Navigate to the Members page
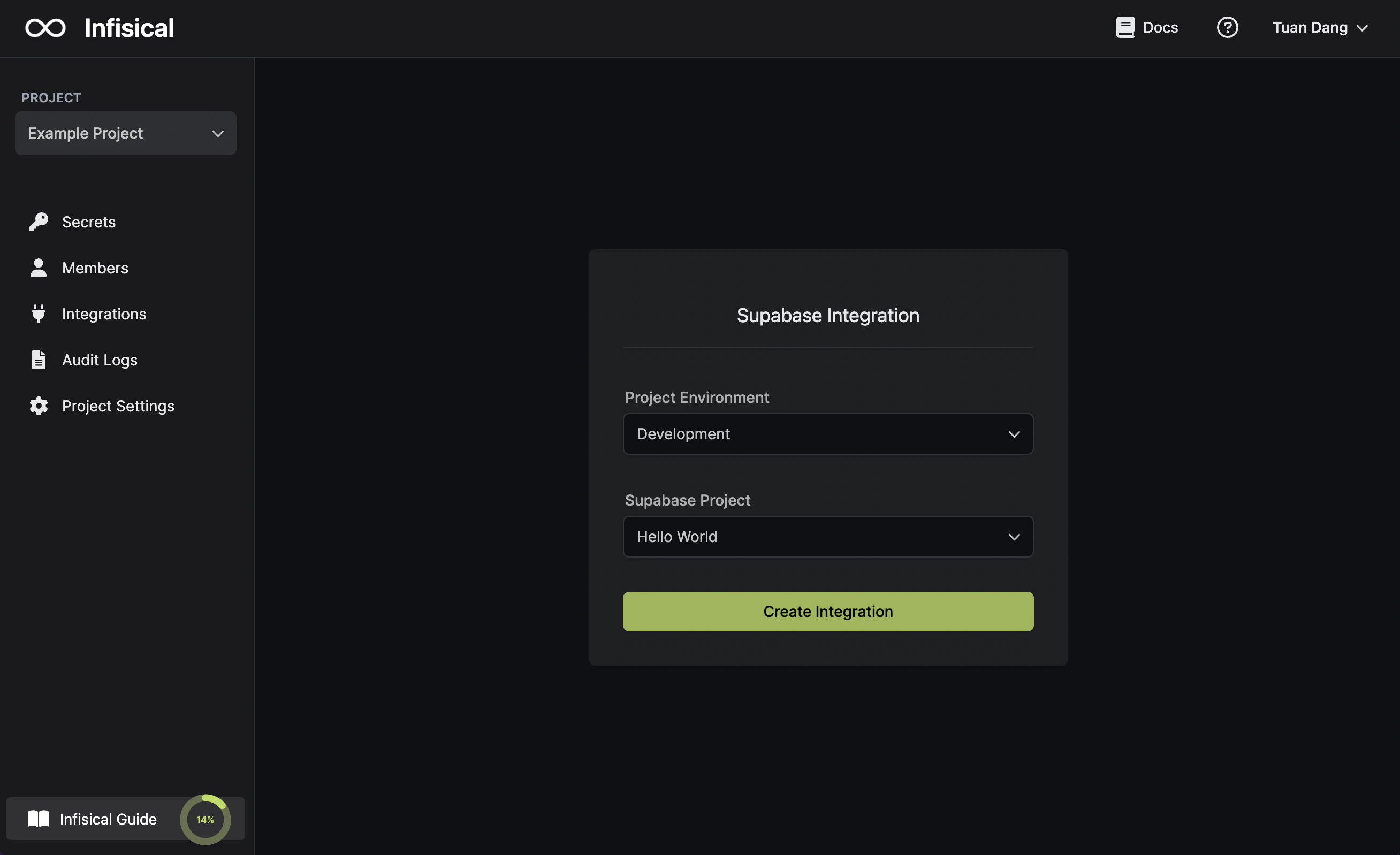The height and width of the screenshot is (855, 1400). tap(95, 268)
